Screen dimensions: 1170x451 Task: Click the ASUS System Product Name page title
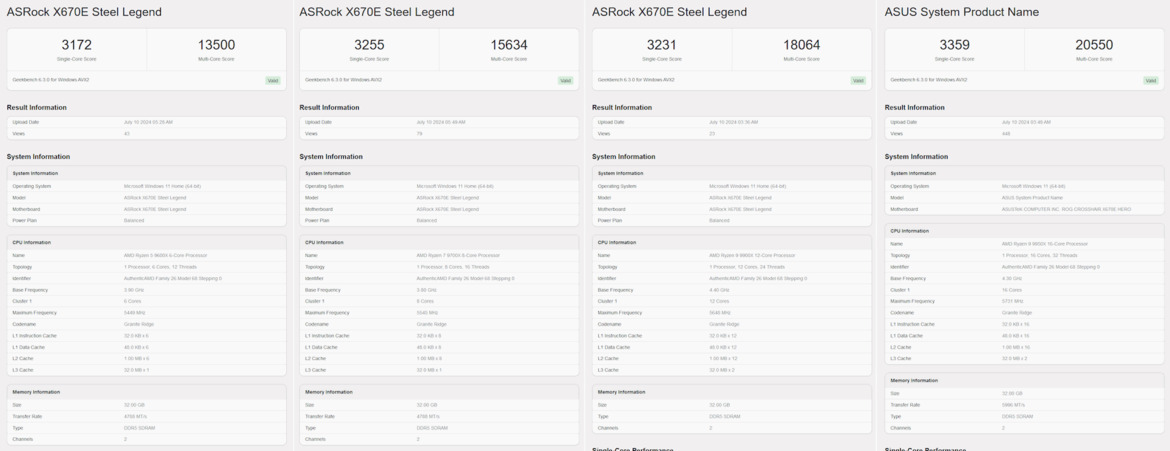[962, 12]
